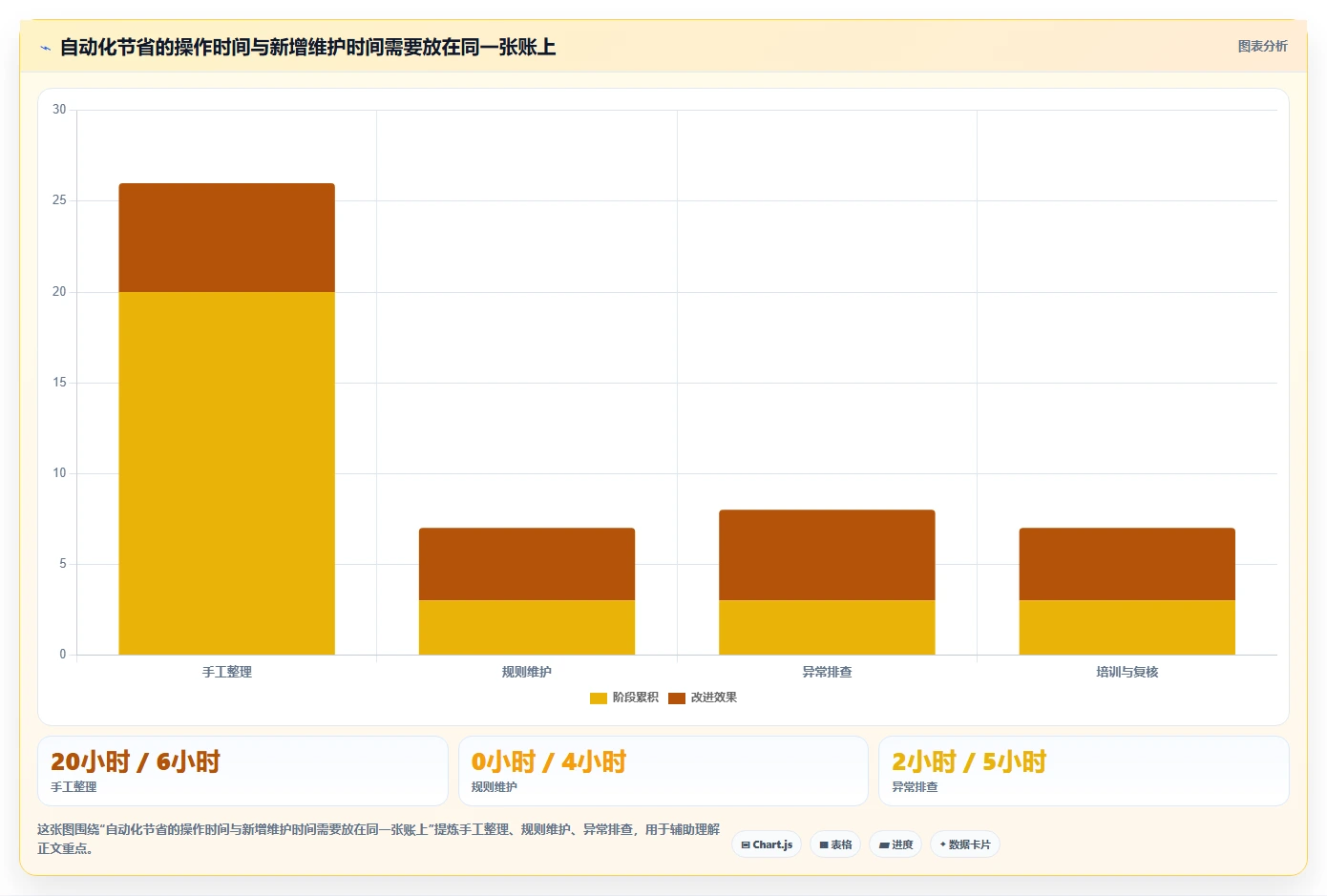Toggle the 阶段累积 legend color swatch

[x=599, y=698]
